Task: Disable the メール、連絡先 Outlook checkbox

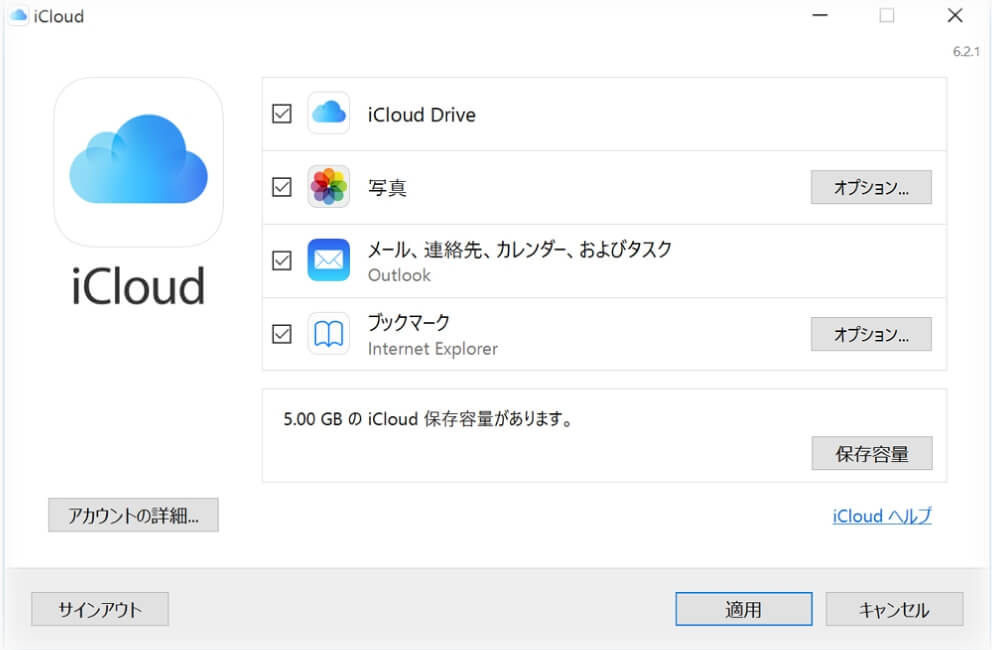Action: click(282, 261)
